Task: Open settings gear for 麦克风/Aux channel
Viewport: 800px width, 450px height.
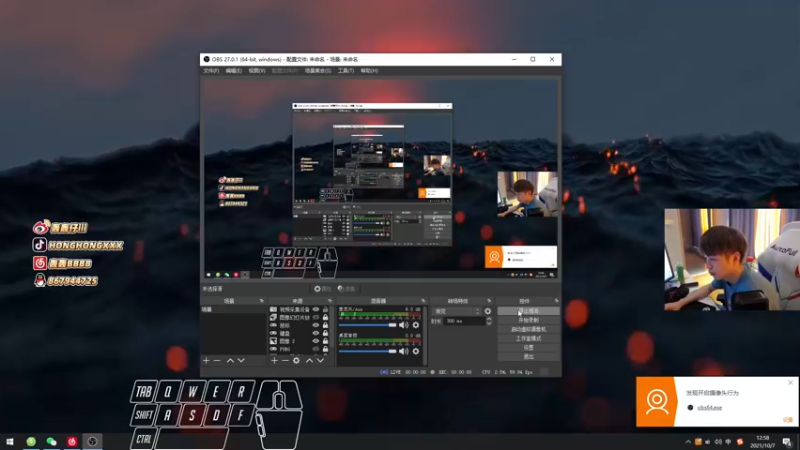Action: click(x=416, y=325)
